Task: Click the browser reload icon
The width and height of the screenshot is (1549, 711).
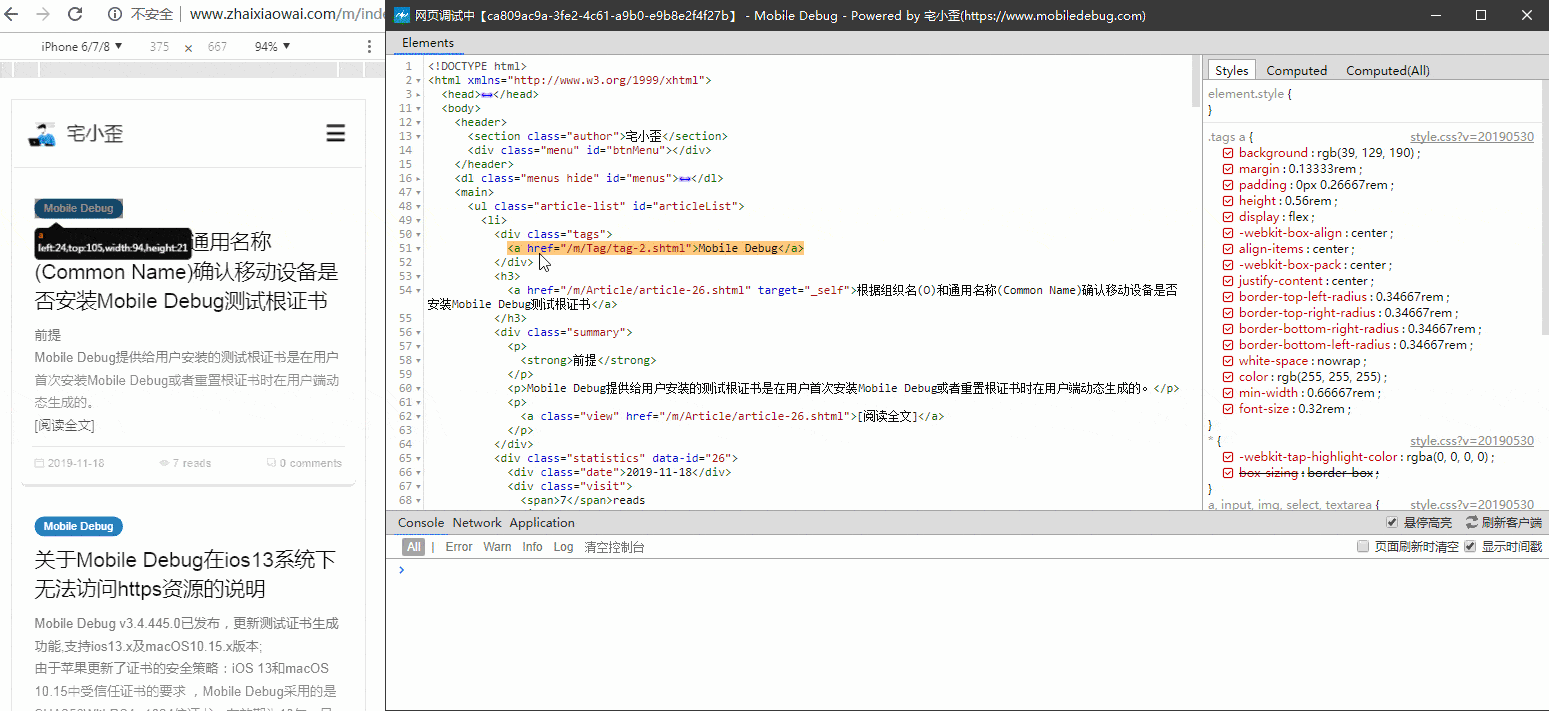Action: coord(75,15)
